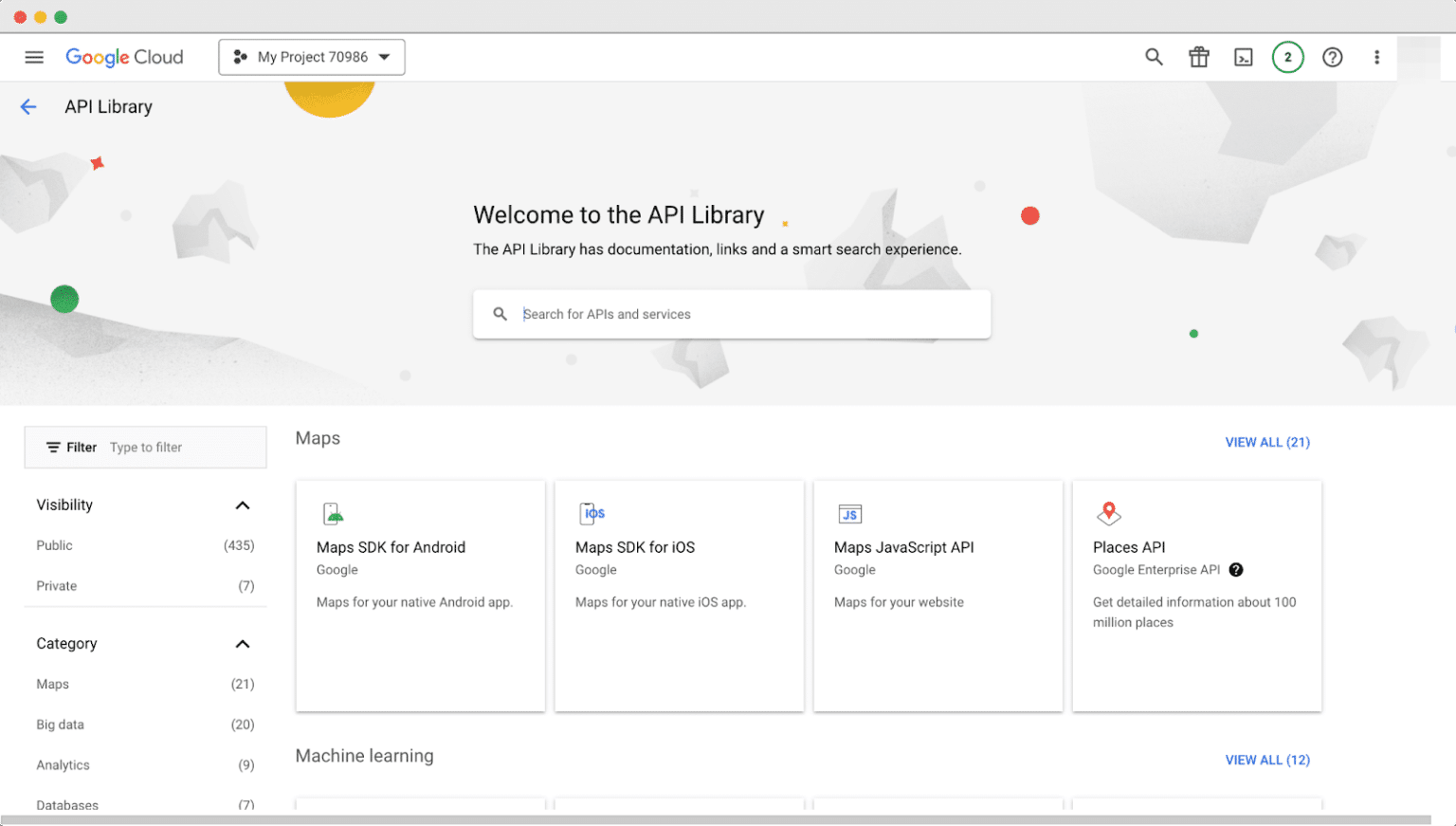The height and width of the screenshot is (826, 1456).
Task: Open notifications showing 2 pending items
Action: (x=1287, y=57)
